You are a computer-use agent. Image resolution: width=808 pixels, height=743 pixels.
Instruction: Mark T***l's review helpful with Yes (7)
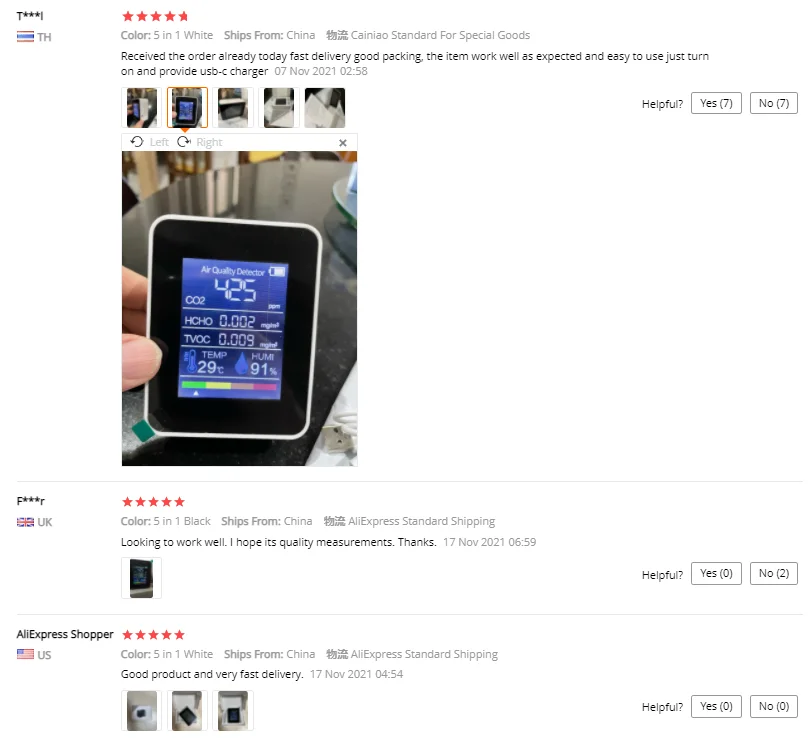[716, 103]
